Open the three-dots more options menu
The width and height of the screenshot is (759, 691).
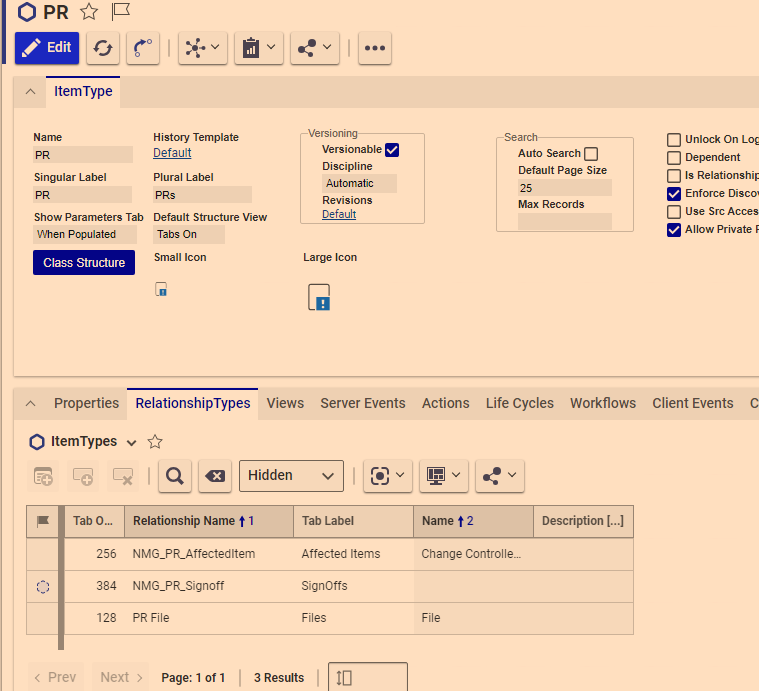[x=374, y=48]
